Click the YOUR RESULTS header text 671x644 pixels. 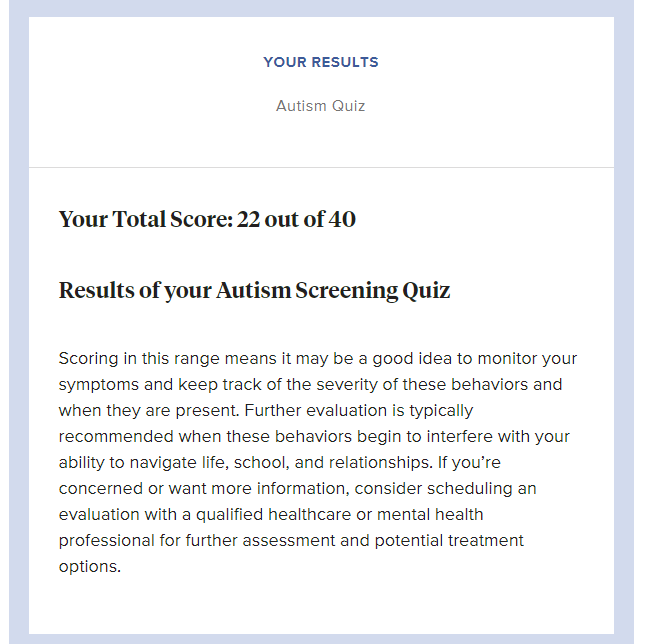(x=321, y=62)
